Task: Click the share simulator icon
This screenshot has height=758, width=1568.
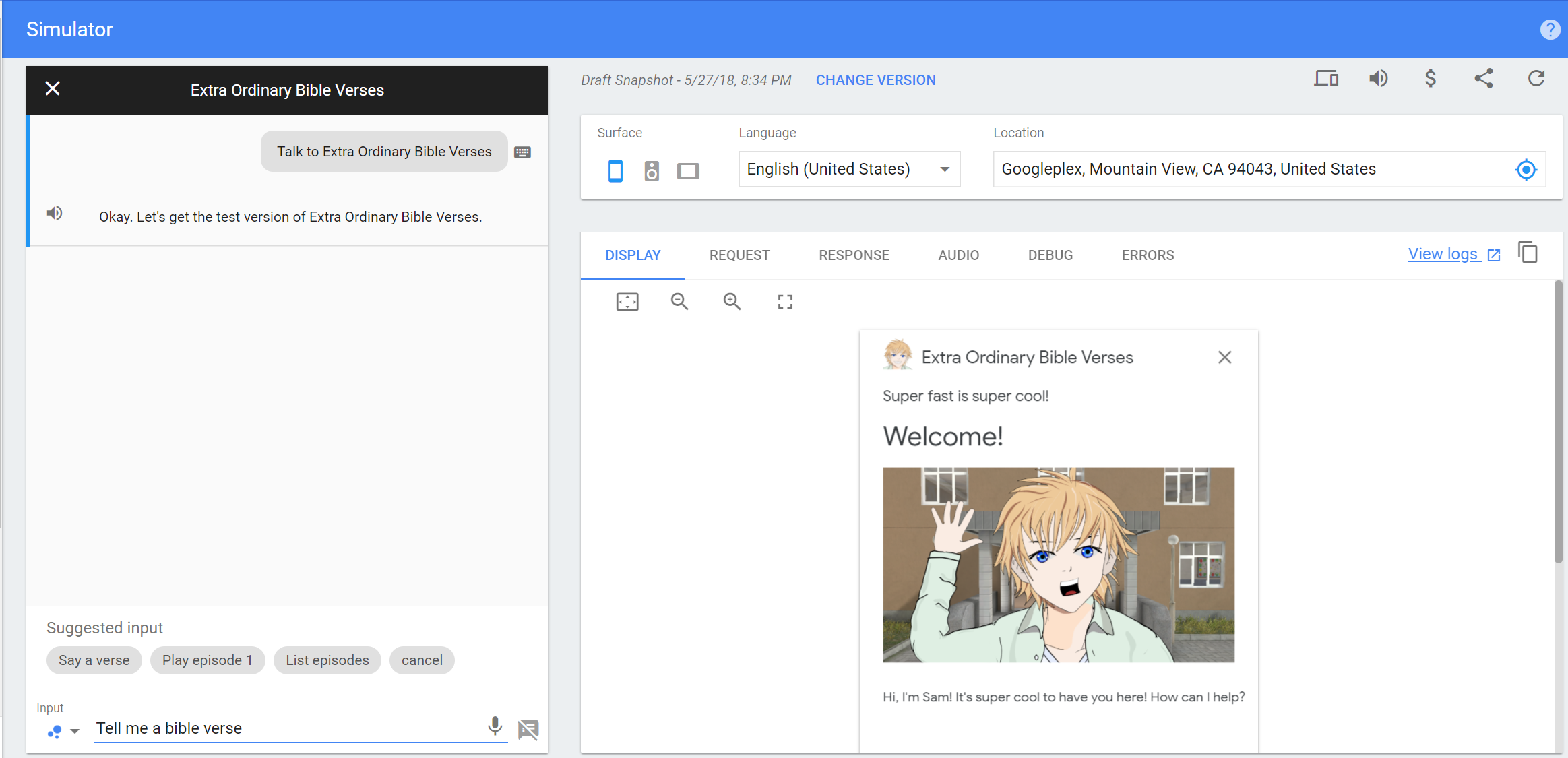Action: 1483,79
